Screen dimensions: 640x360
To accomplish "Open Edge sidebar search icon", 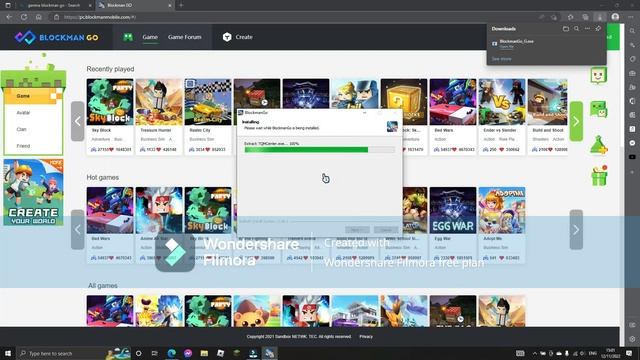I will (x=632, y=31).
